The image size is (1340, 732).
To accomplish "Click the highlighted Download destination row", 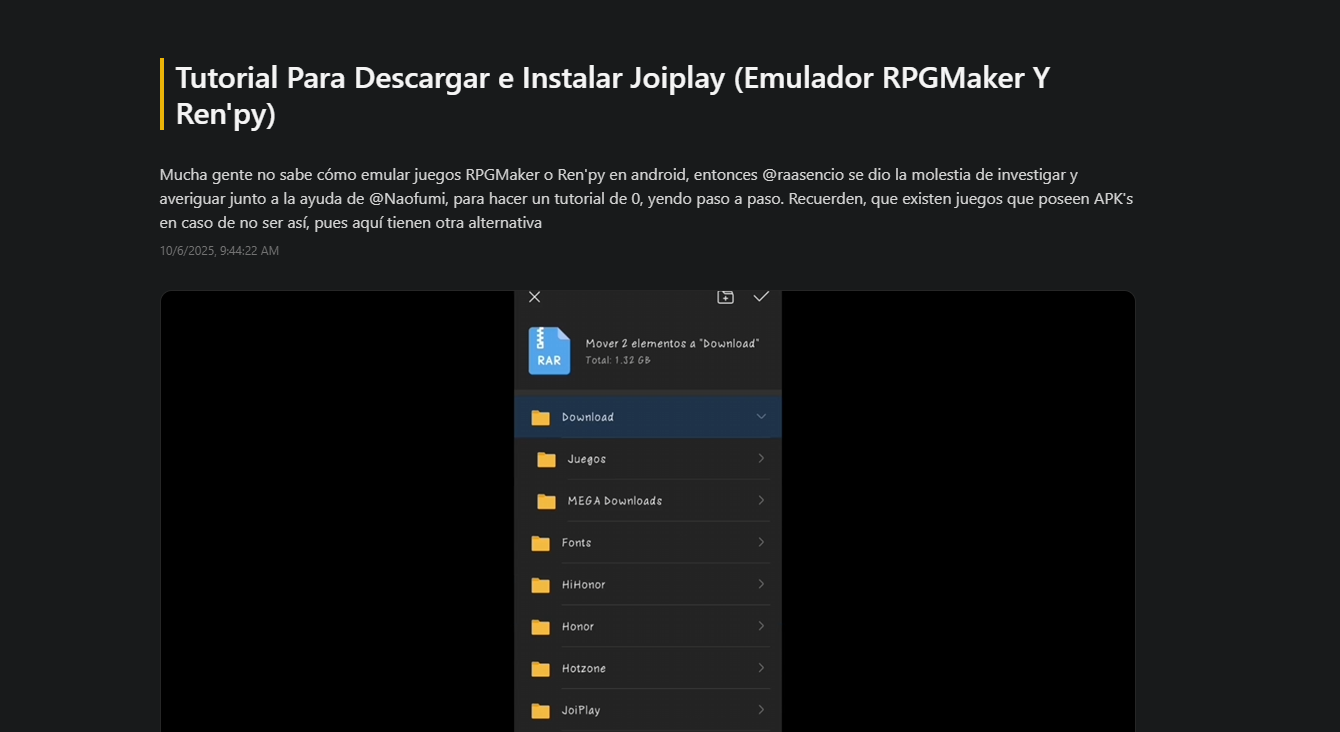I will [647, 416].
